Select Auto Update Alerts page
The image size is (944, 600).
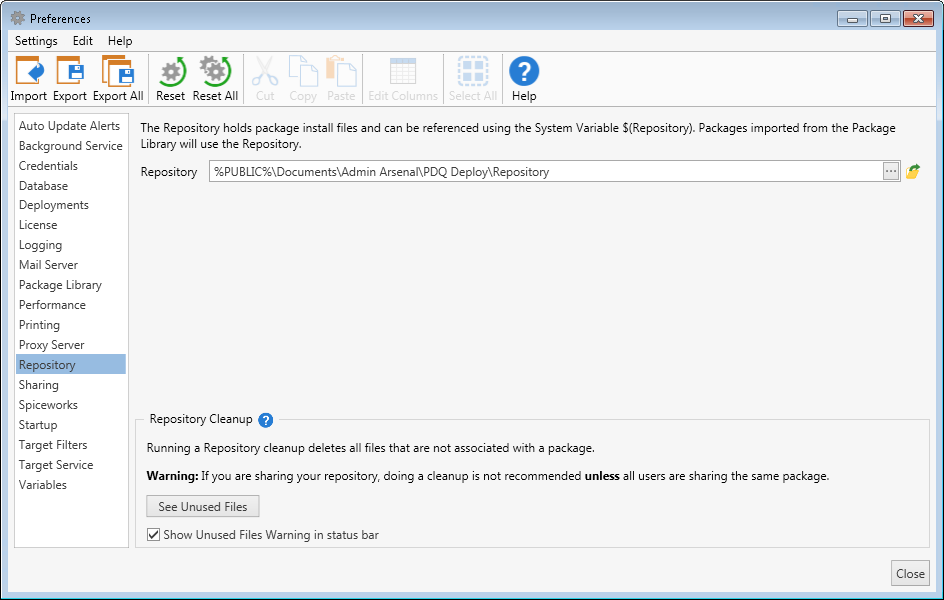[71, 126]
